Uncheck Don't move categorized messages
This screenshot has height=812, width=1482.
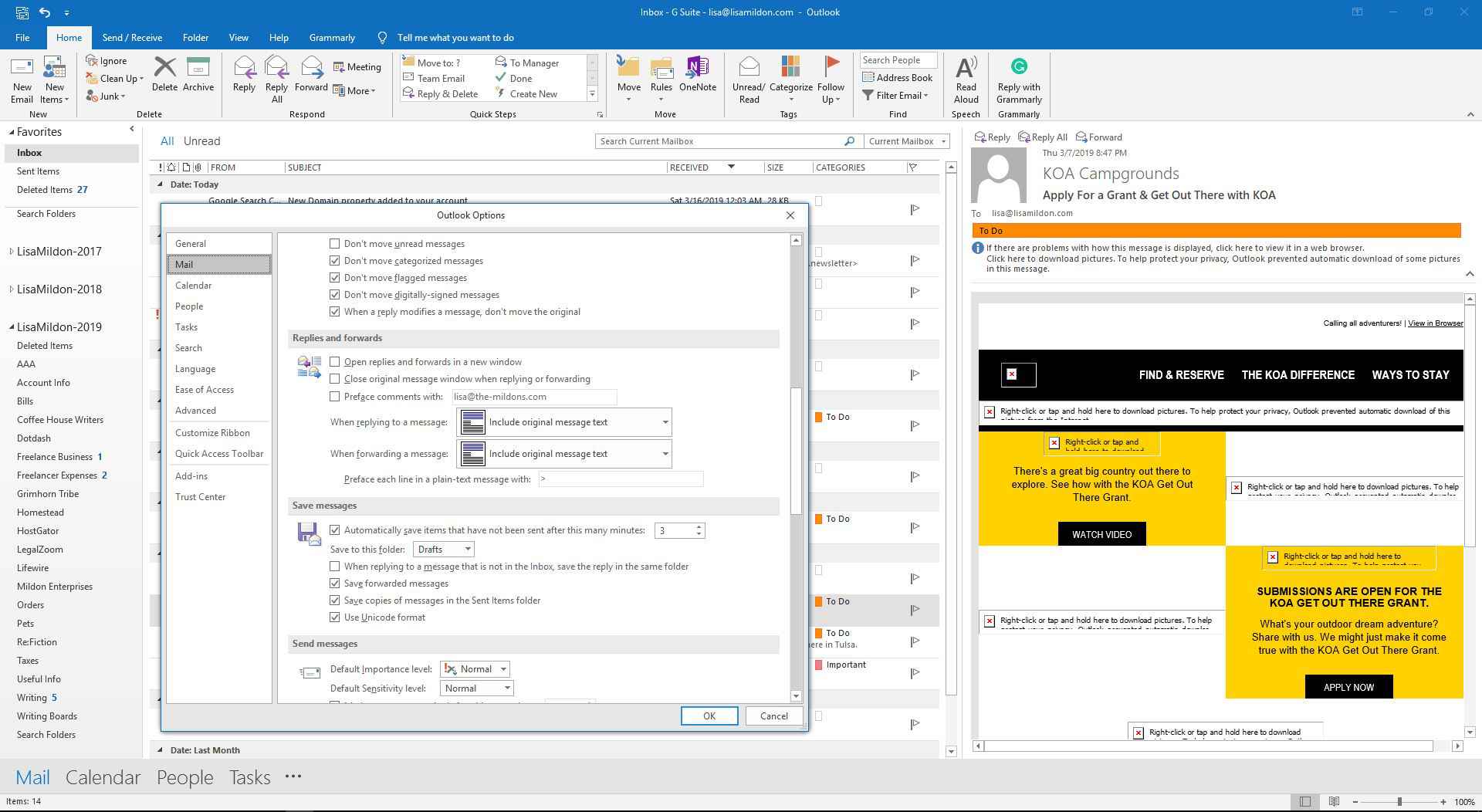coord(335,261)
